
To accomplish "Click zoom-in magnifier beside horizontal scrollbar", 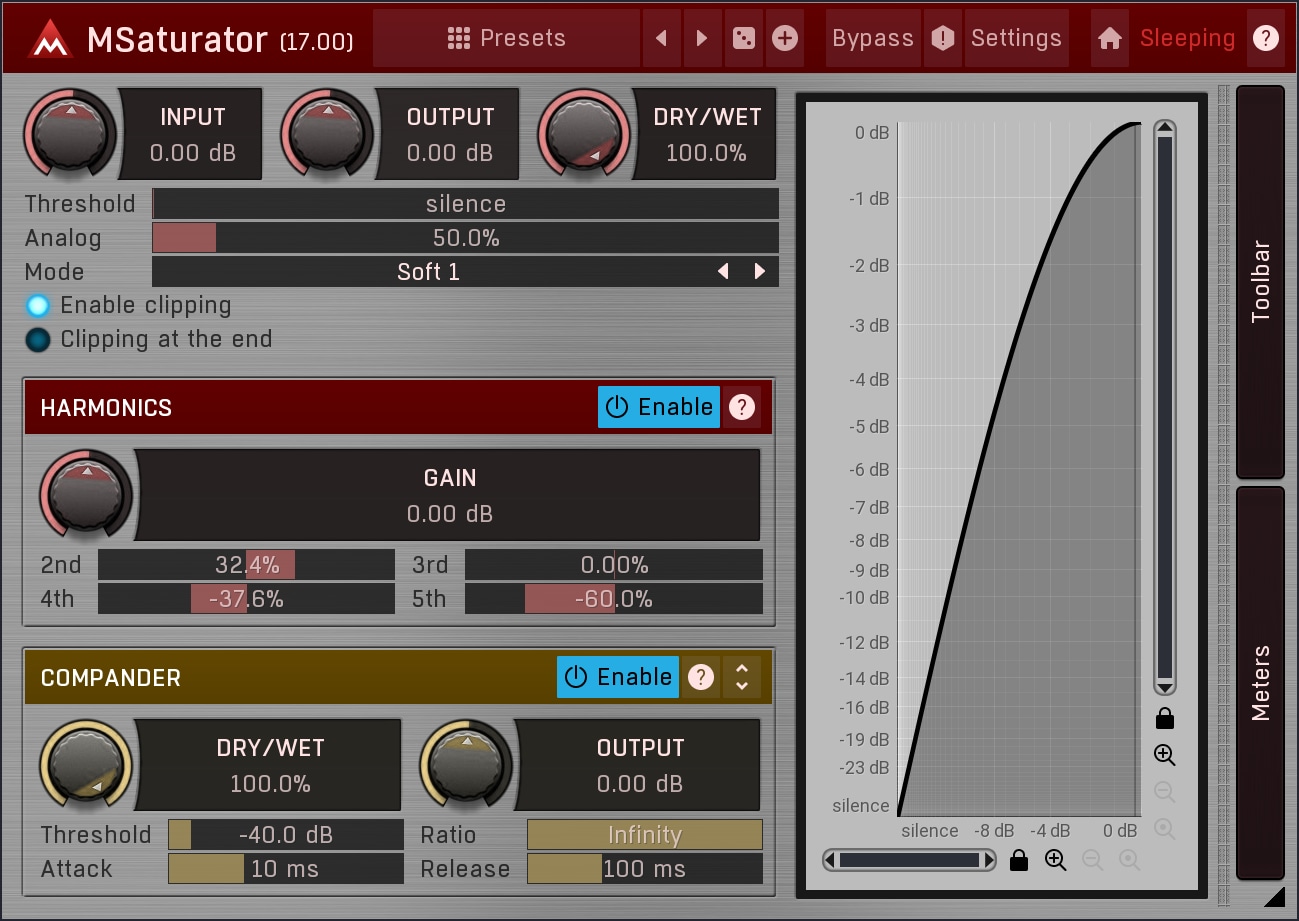I will [1055, 860].
